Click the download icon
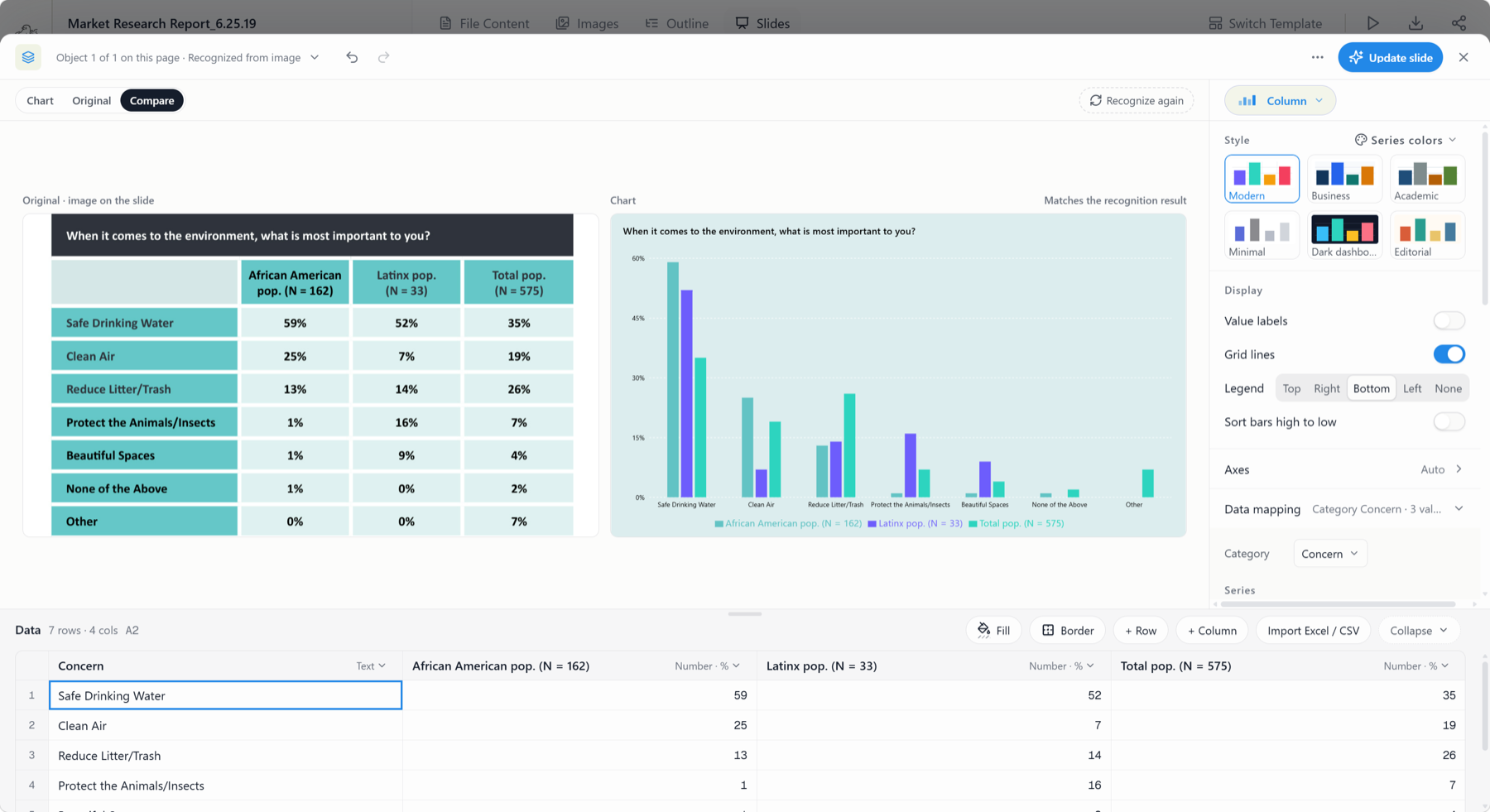The image size is (1490, 812). coord(1415,23)
